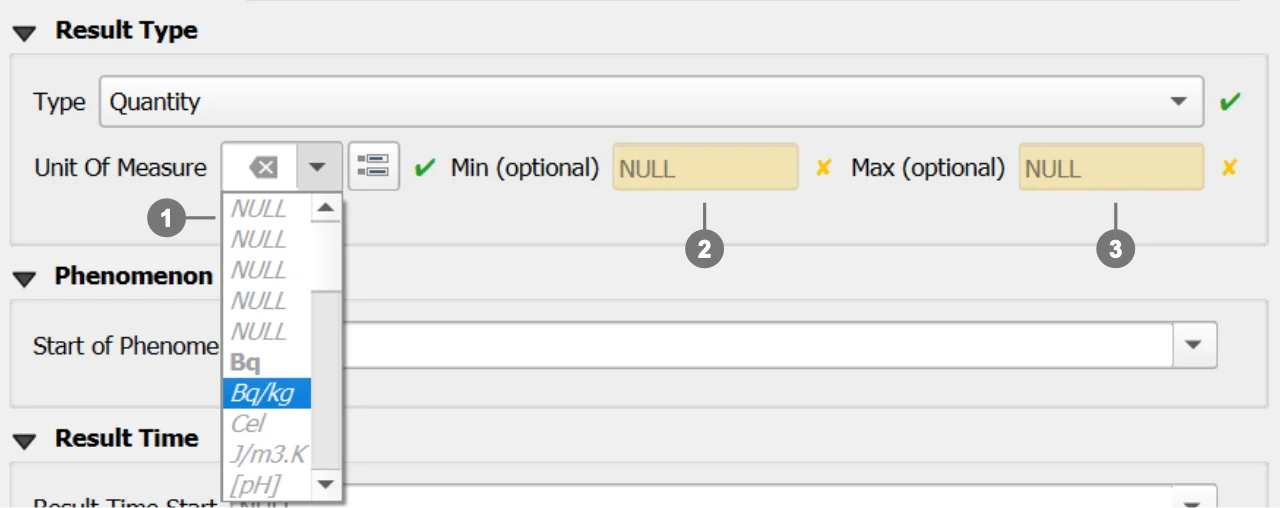Select Bq/kg from the unit list
Image resolution: width=1280 pixels, height=508 pixels.
pos(265,393)
